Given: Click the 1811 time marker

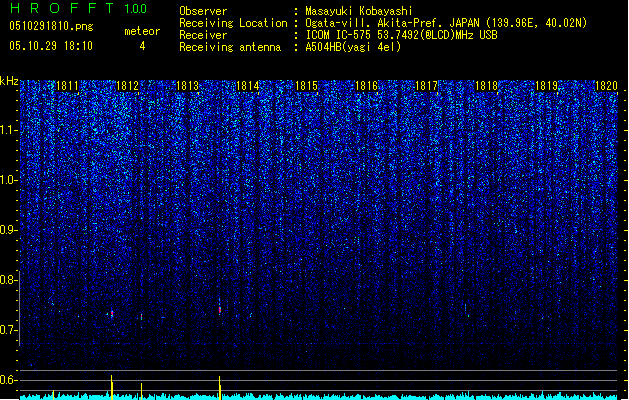Looking at the screenshot, I should (x=67, y=86).
